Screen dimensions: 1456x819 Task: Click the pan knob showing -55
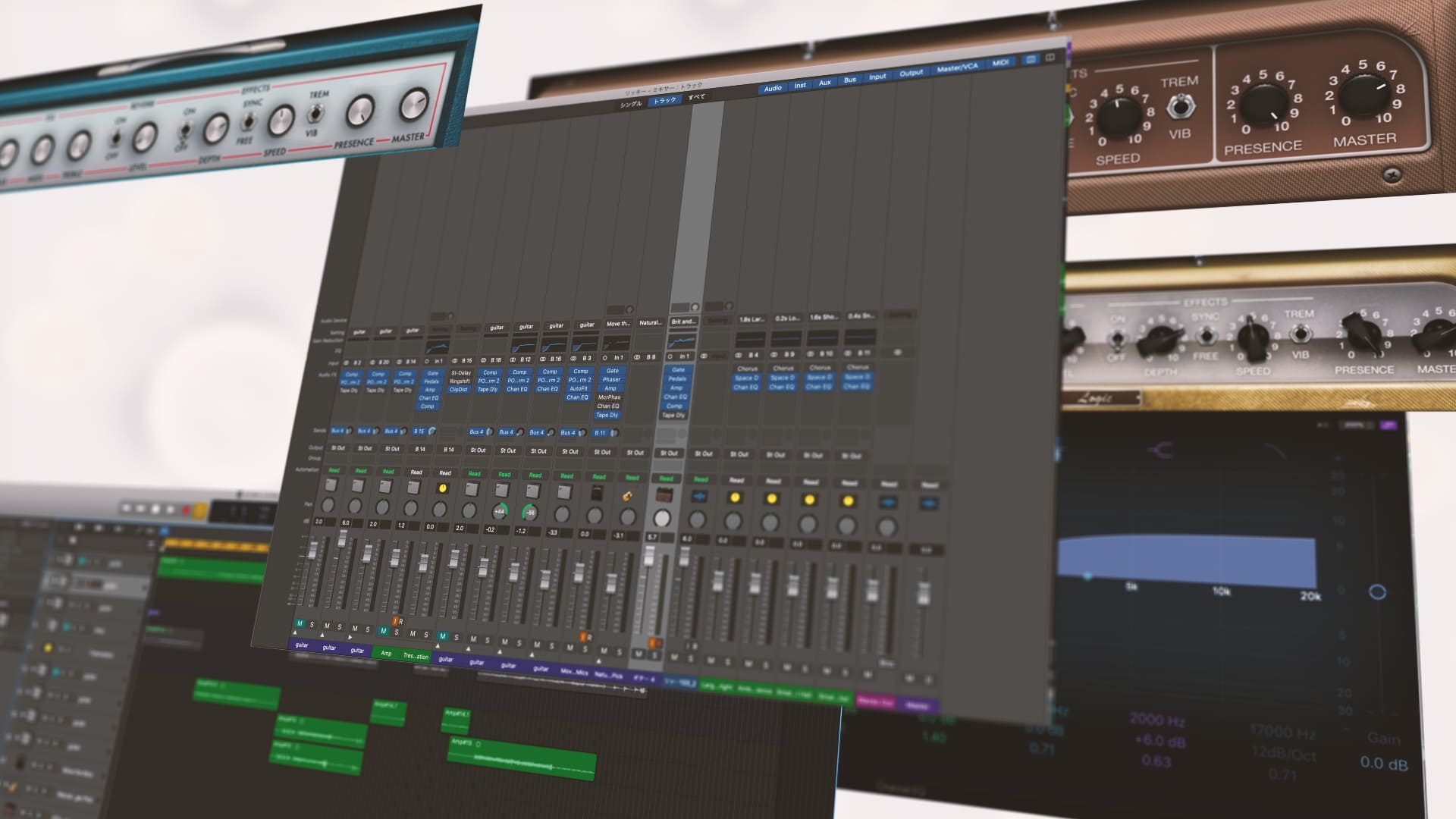click(x=530, y=513)
